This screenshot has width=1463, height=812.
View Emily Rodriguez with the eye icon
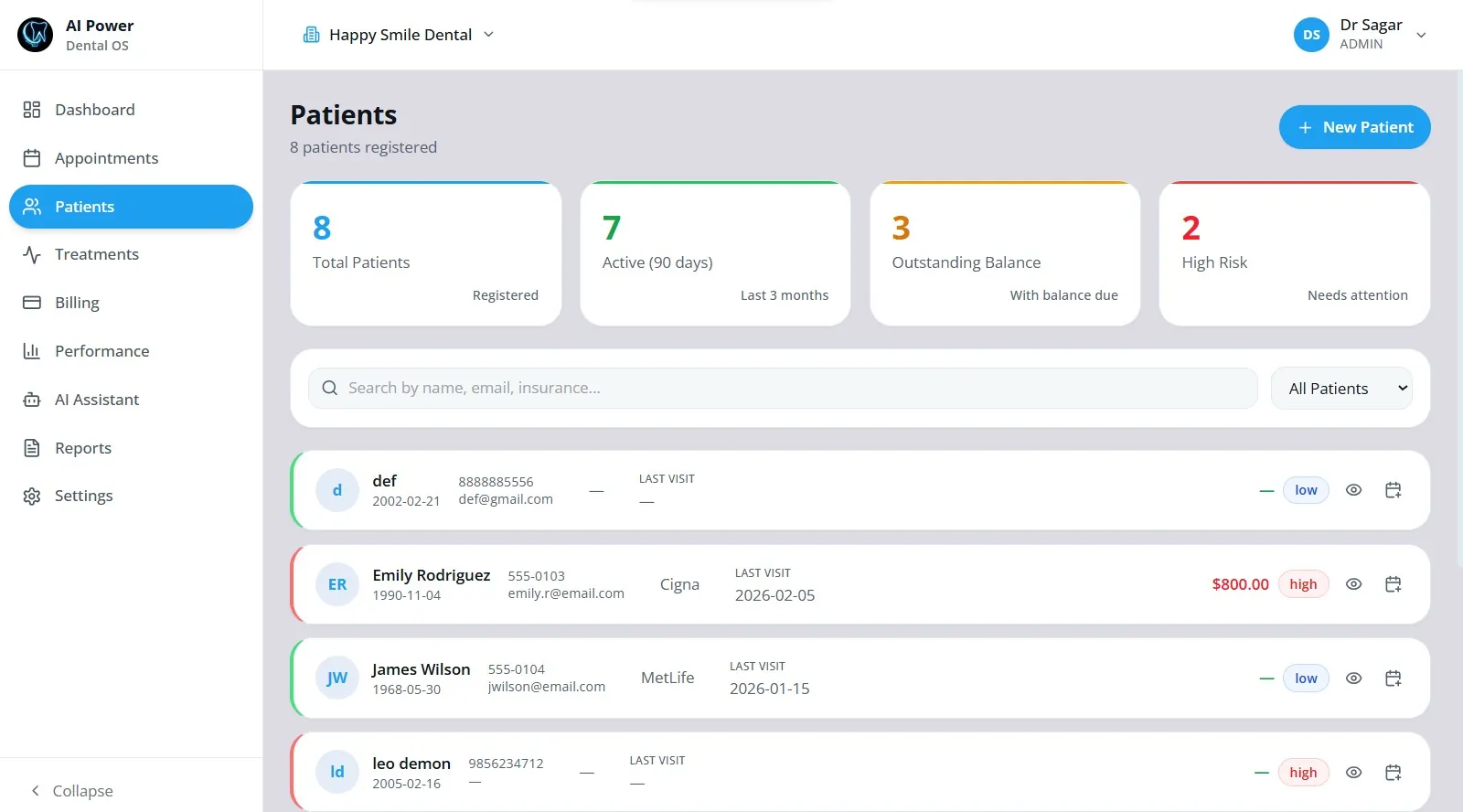(1353, 584)
